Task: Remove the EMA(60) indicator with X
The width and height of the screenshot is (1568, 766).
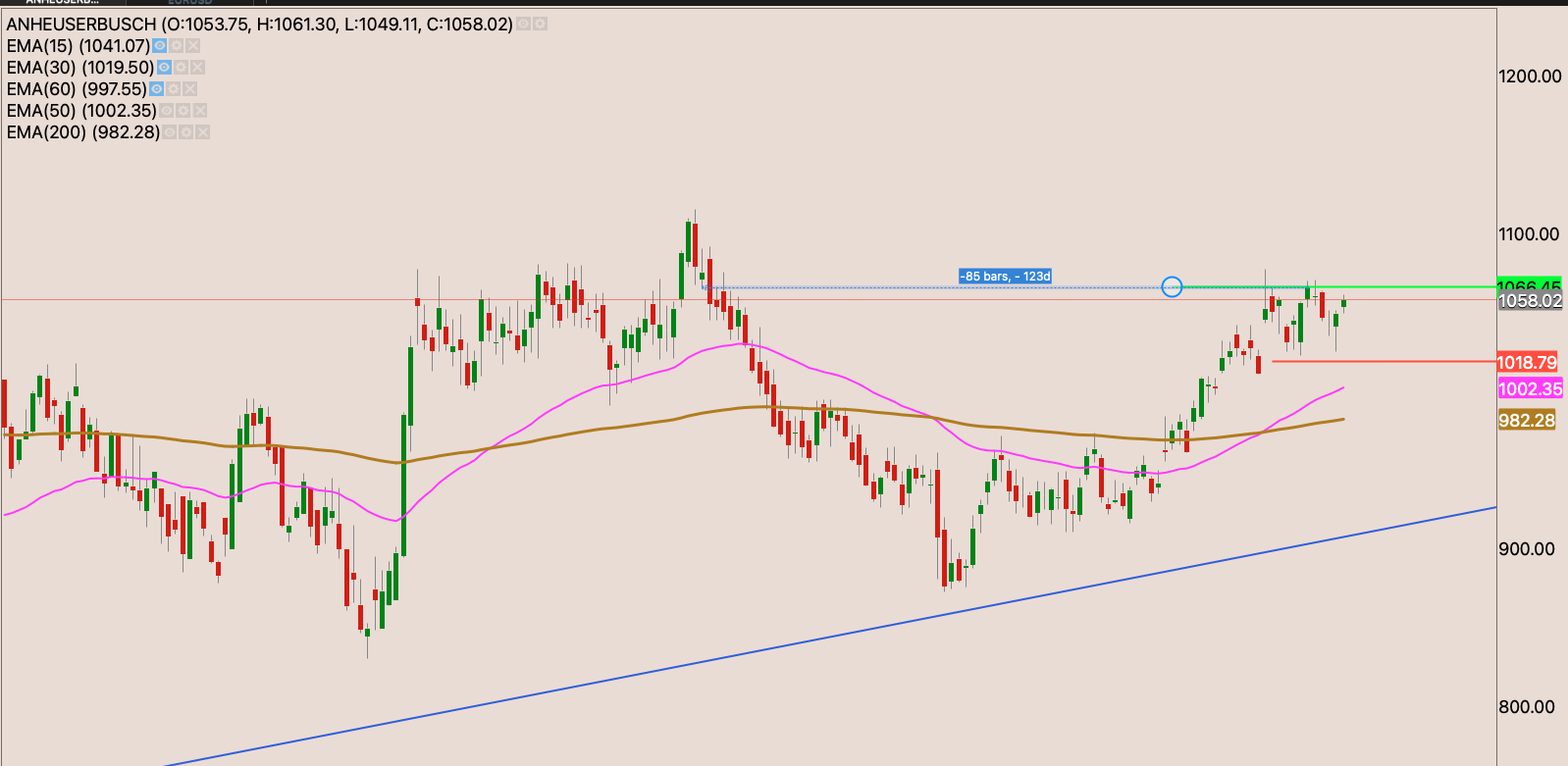Action: (x=190, y=89)
